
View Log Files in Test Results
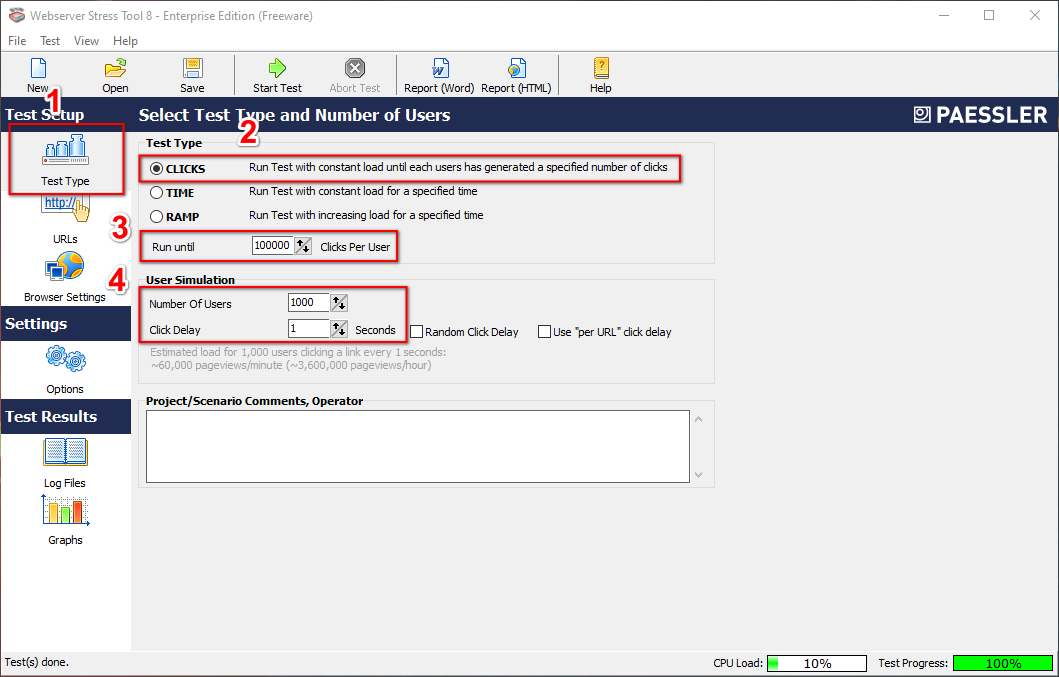pyautogui.click(x=65, y=457)
